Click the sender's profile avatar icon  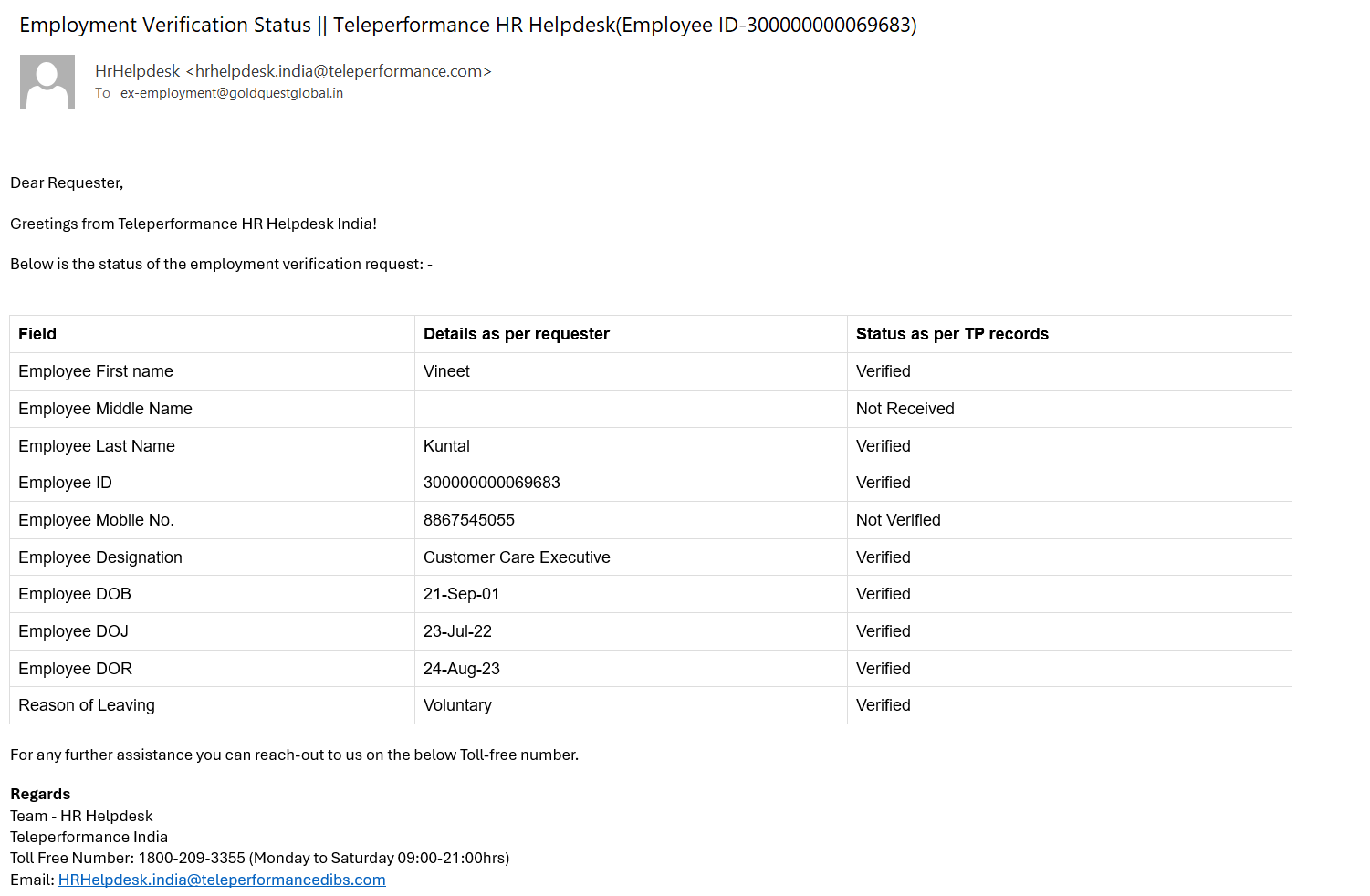click(x=47, y=82)
